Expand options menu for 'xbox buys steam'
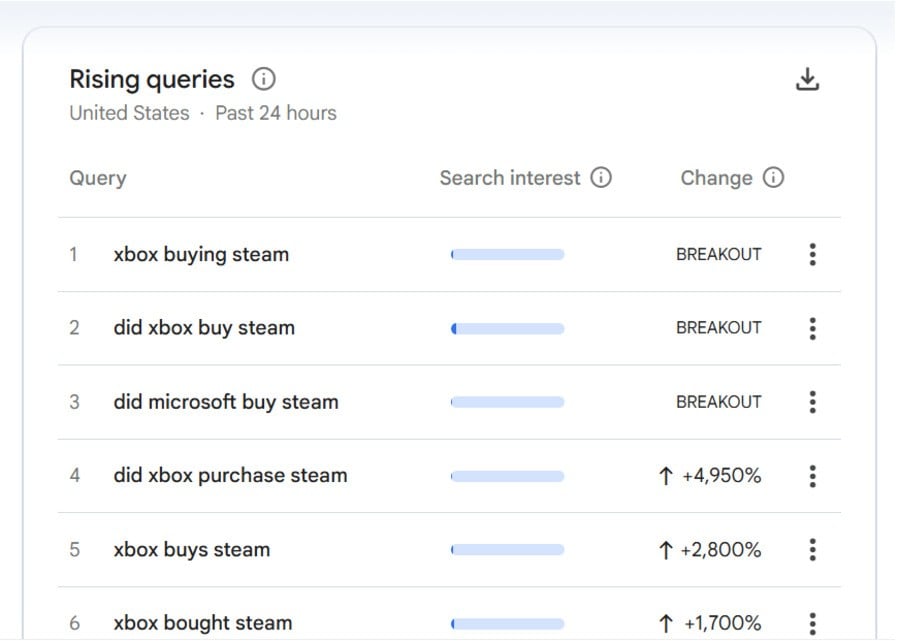900x641 pixels. click(812, 550)
